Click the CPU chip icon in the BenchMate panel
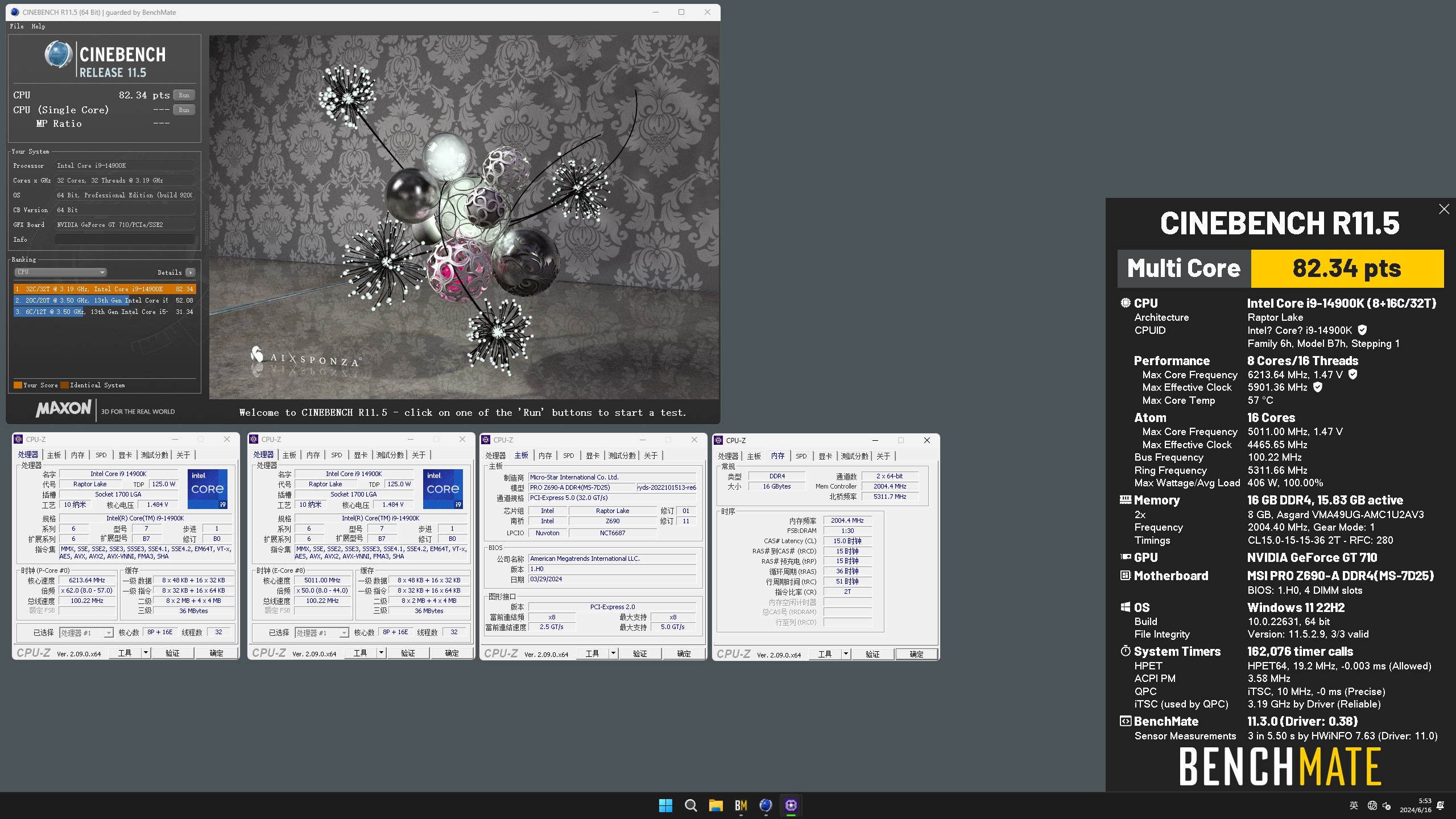The height and width of the screenshot is (819, 1456). coord(1125,303)
